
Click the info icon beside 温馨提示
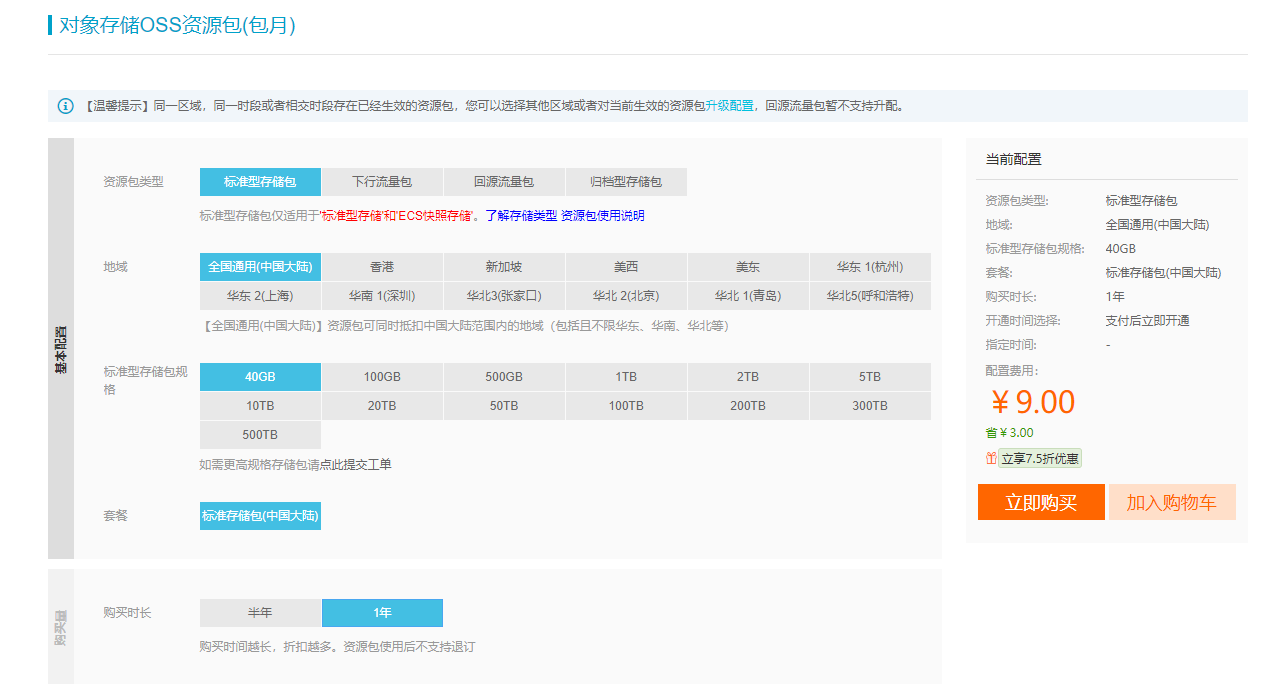pos(66,106)
